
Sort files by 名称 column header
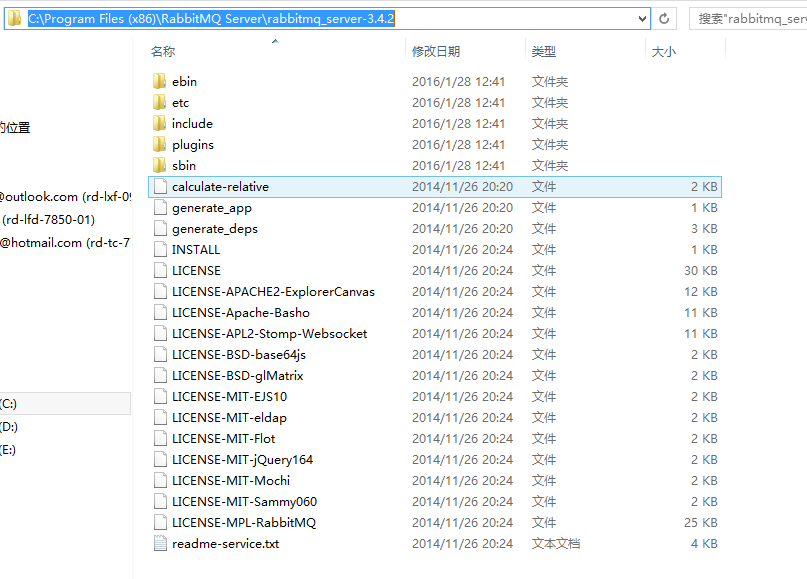[x=163, y=51]
